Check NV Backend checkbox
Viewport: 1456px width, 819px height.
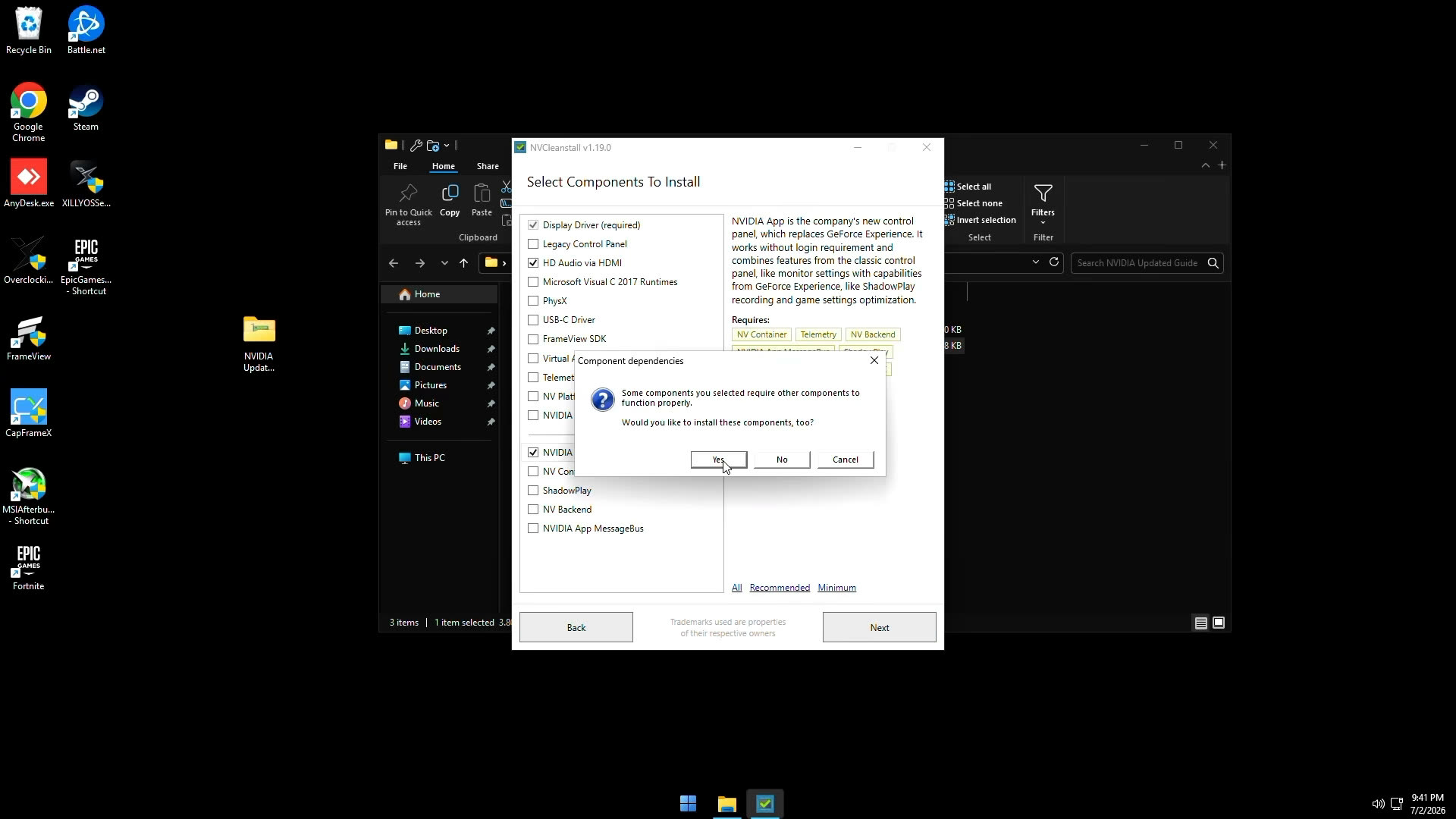(x=533, y=510)
